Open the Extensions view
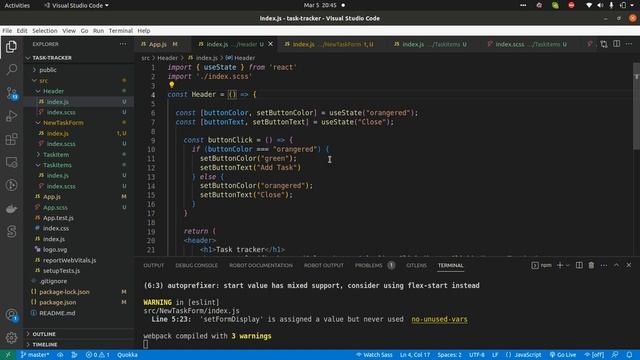This screenshot has height=360, width=640. click(11, 139)
